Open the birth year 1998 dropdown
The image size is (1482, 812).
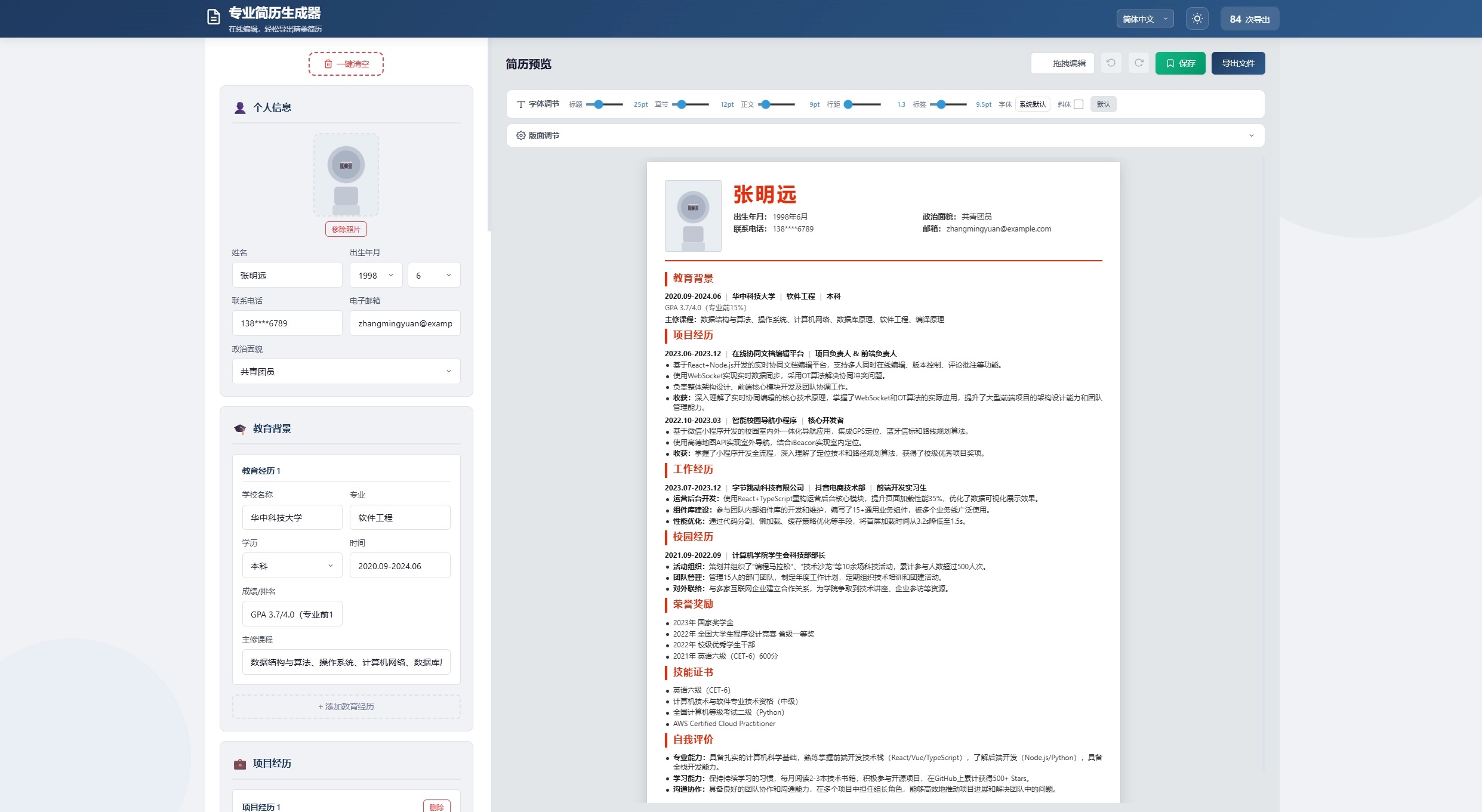[x=376, y=275]
